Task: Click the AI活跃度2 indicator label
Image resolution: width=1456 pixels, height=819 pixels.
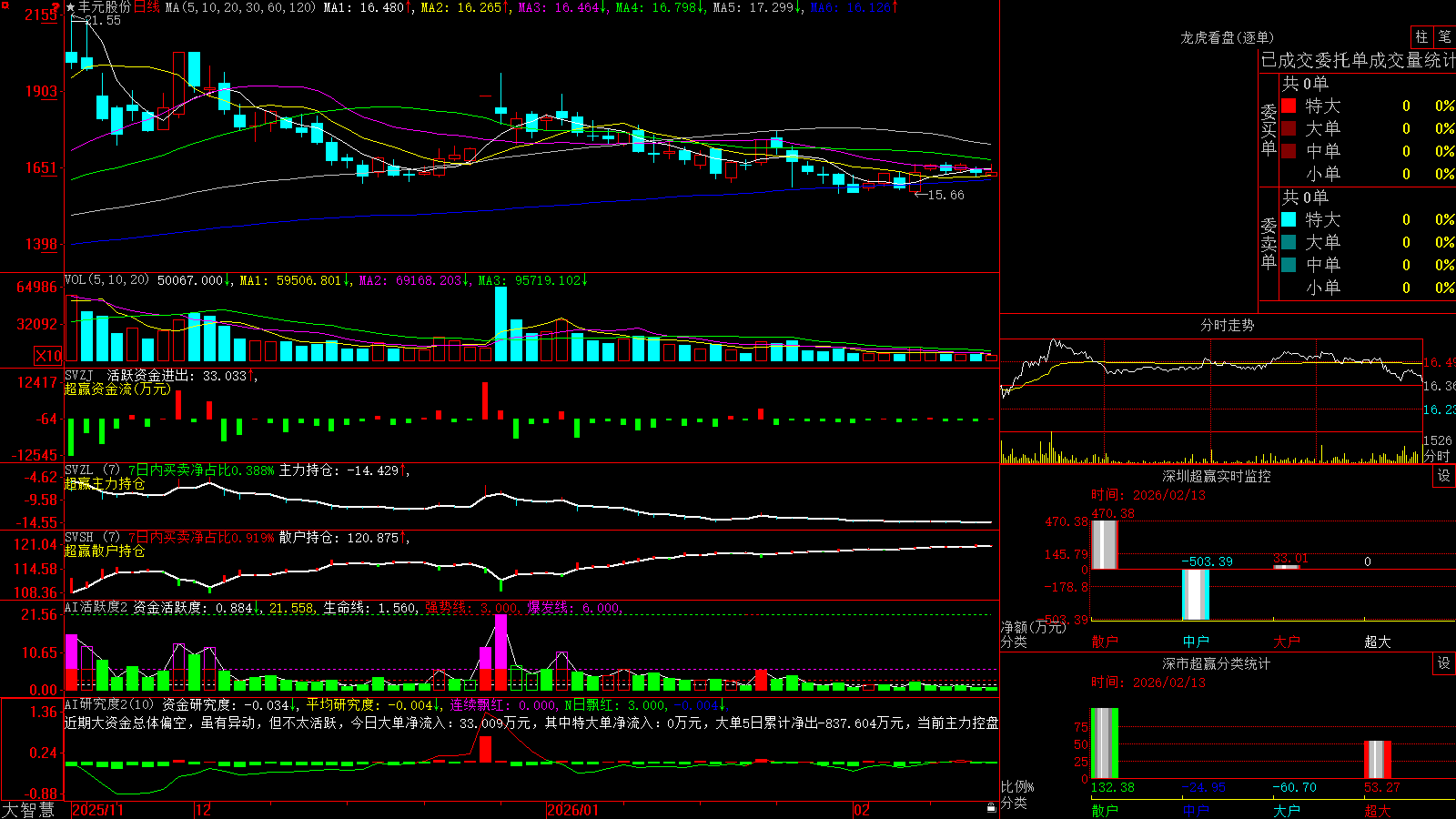Action: tap(96, 608)
